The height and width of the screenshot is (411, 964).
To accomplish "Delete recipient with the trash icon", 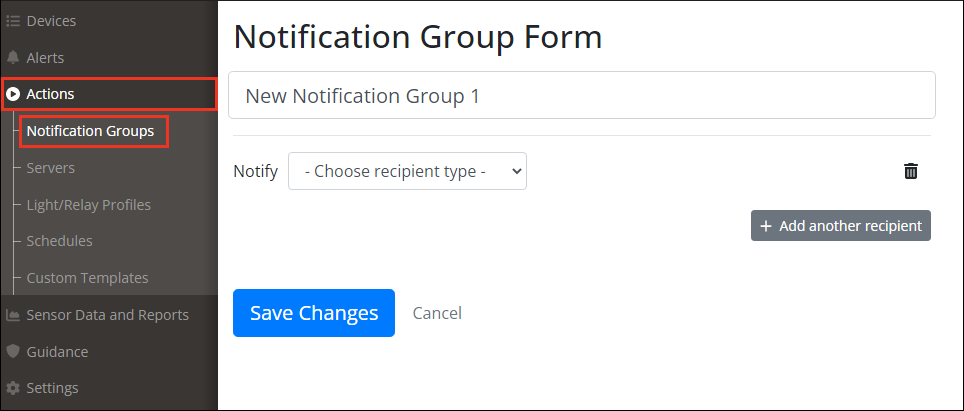I will pos(910,171).
